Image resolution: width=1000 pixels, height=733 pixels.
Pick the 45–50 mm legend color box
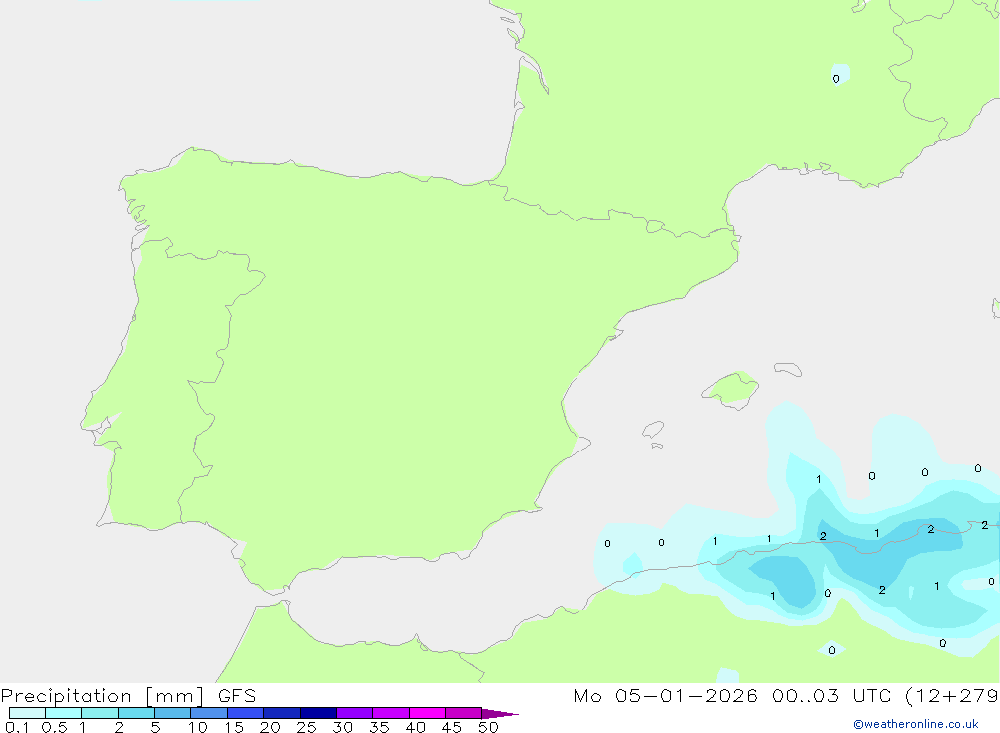(463, 713)
